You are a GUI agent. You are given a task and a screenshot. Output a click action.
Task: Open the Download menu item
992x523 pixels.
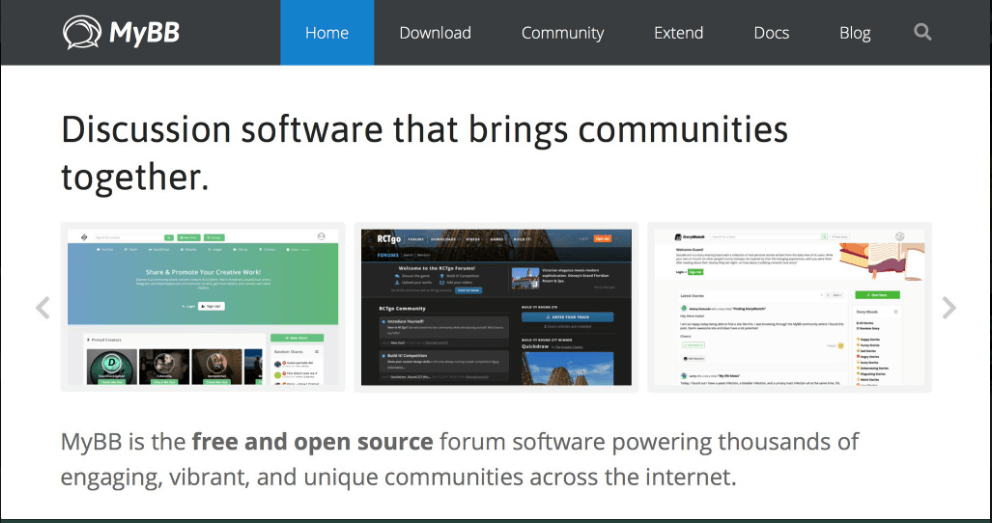coord(435,32)
